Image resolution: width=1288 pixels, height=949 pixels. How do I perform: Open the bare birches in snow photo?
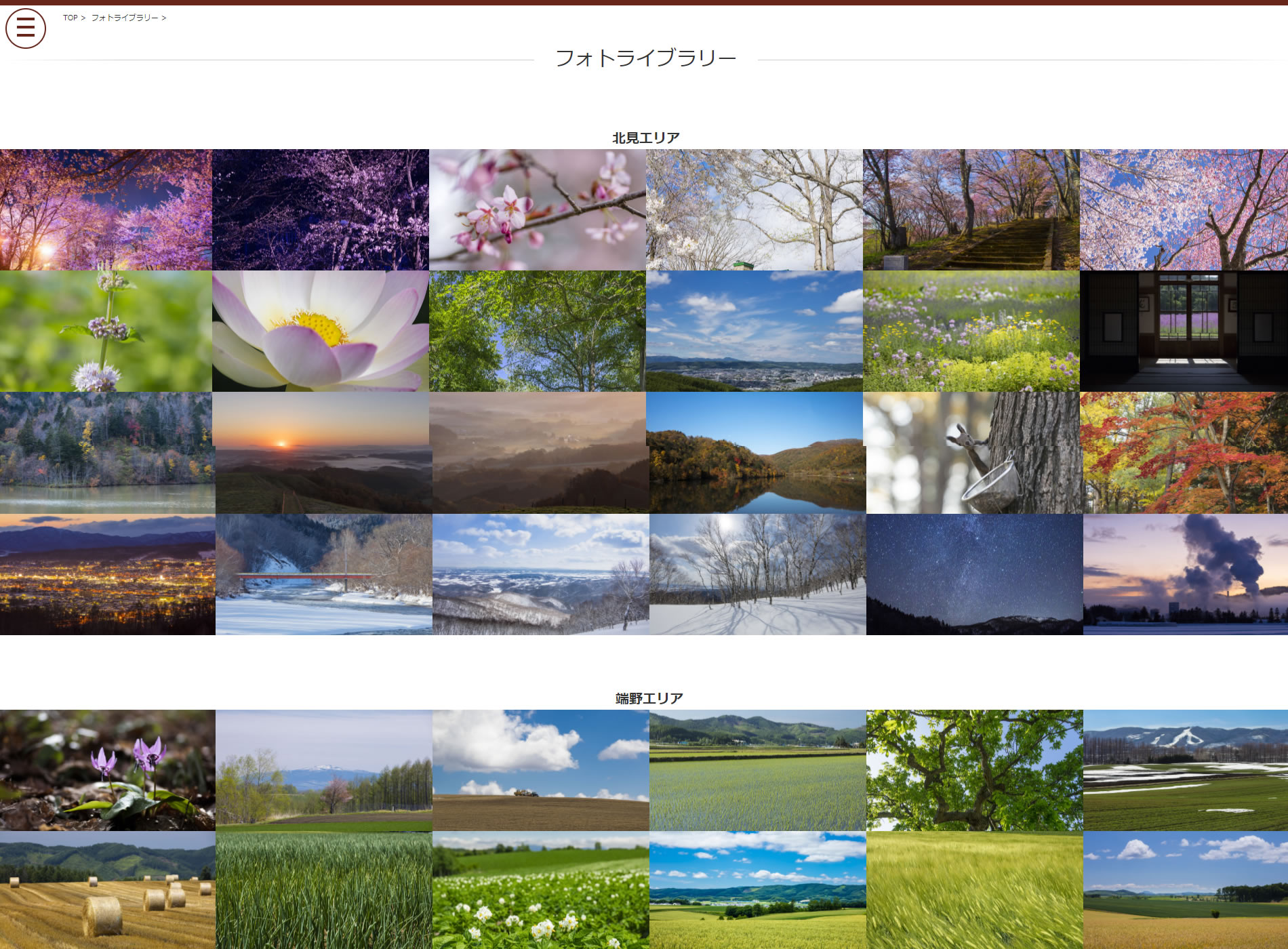point(758,574)
